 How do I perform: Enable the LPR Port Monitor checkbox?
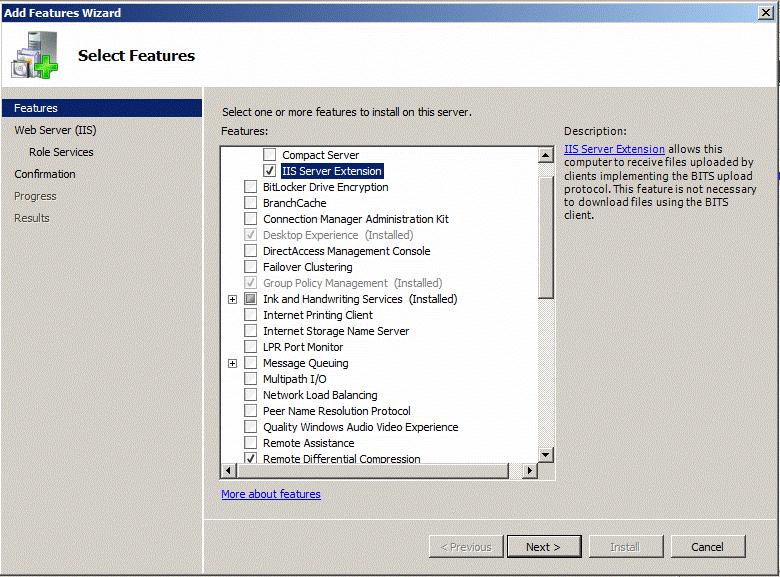[x=250, y=347]
